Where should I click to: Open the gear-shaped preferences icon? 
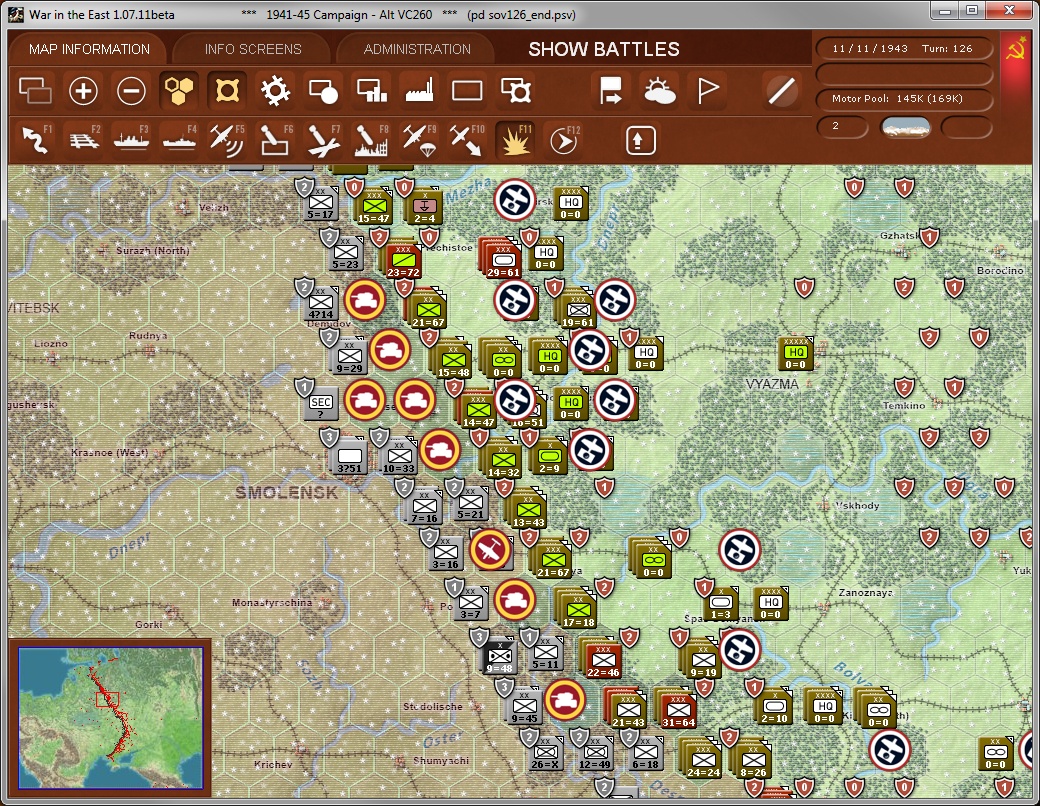(x=275, y=91)
